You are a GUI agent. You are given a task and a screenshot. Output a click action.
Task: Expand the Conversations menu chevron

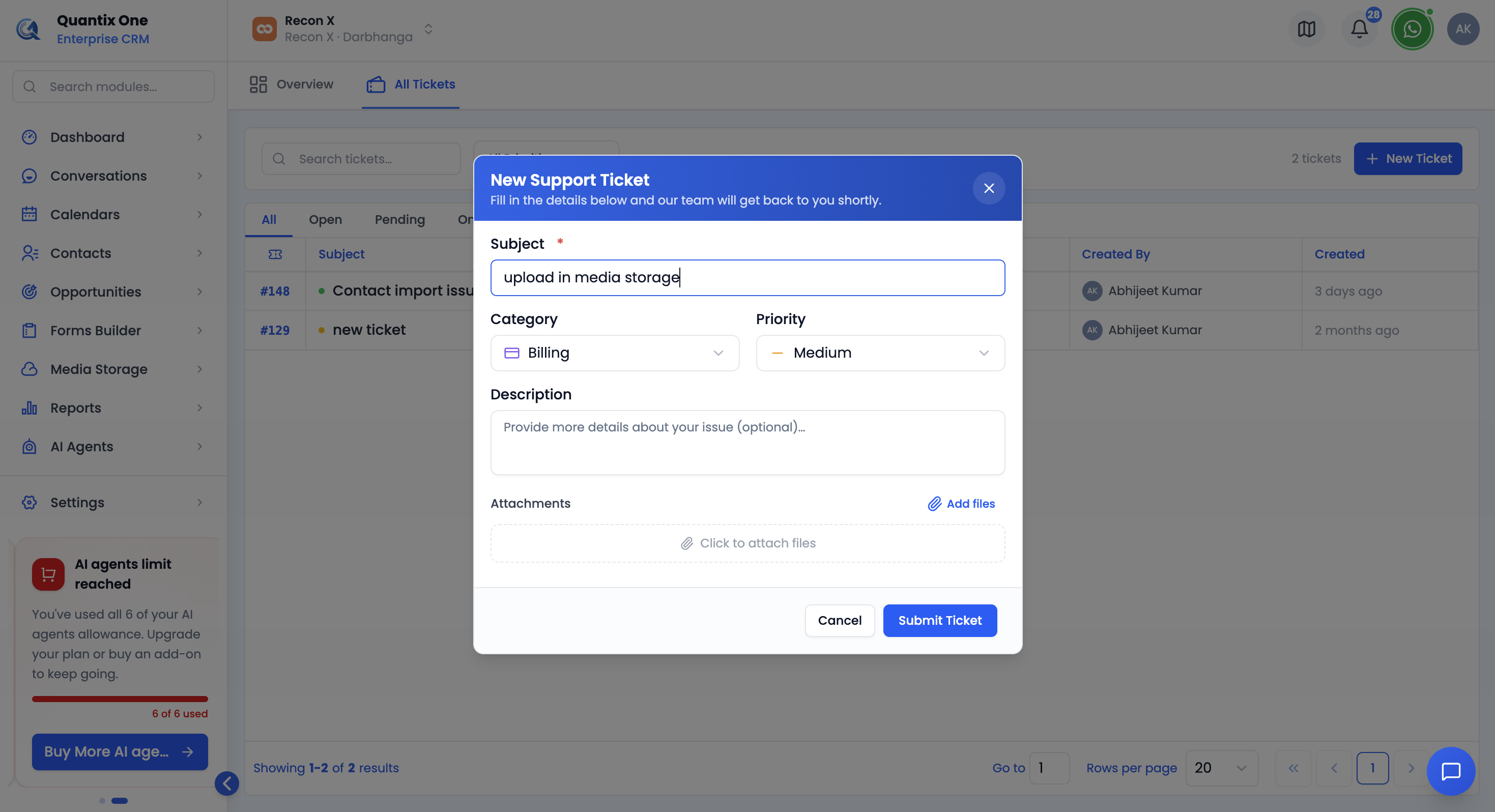199,176
